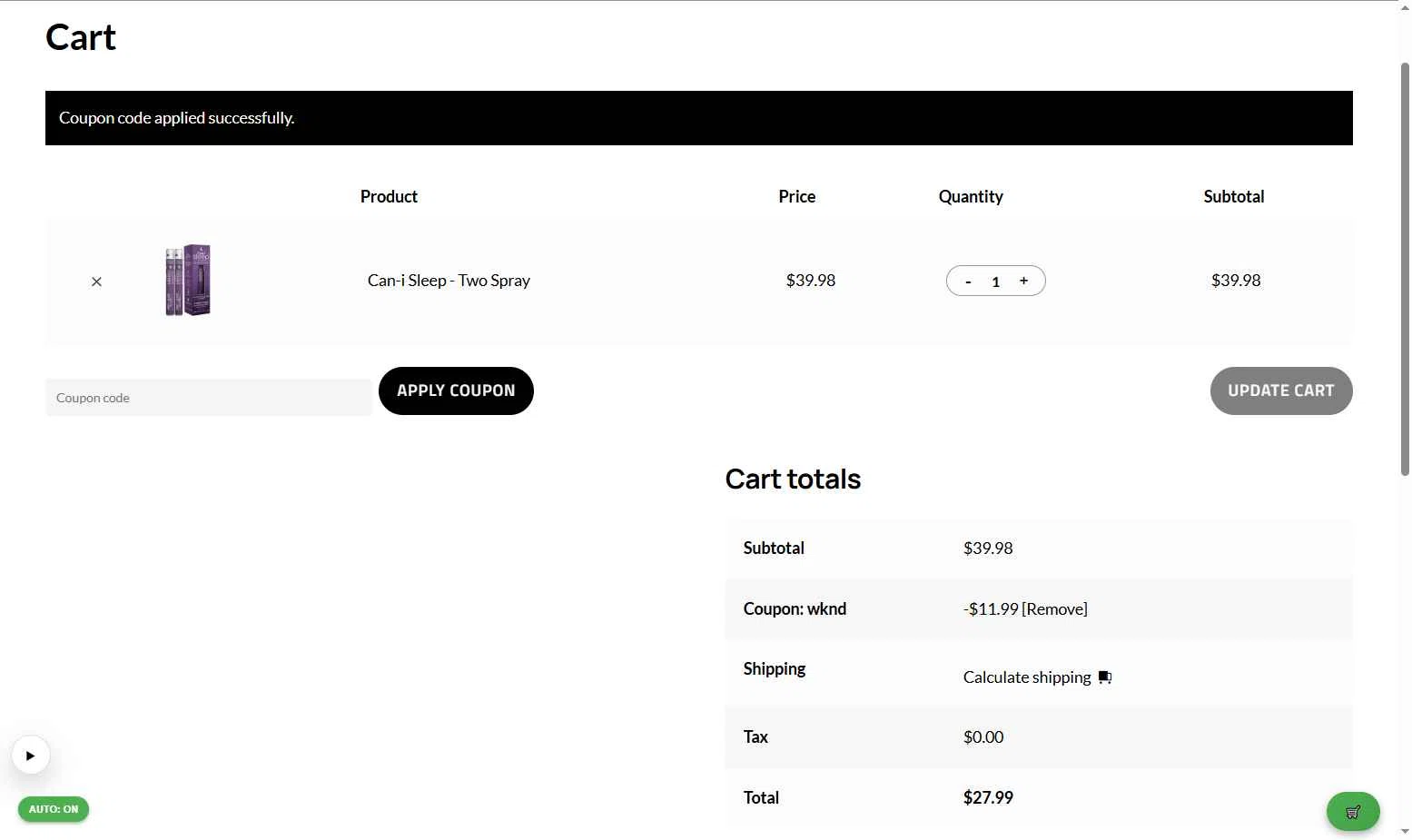Click the Subtotal column header in the product table
Image resolution: width=1412 pixels, height=840 pixels.
1234,196
